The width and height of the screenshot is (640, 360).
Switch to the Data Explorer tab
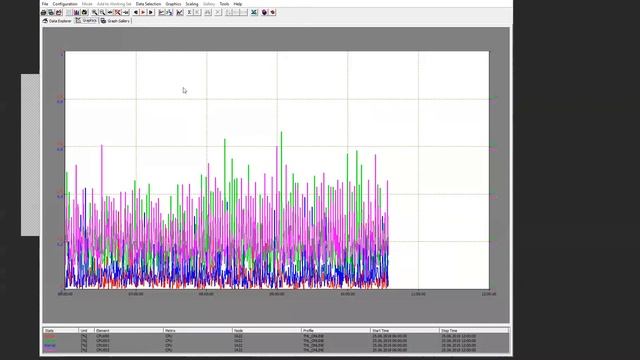coord(57,21)
